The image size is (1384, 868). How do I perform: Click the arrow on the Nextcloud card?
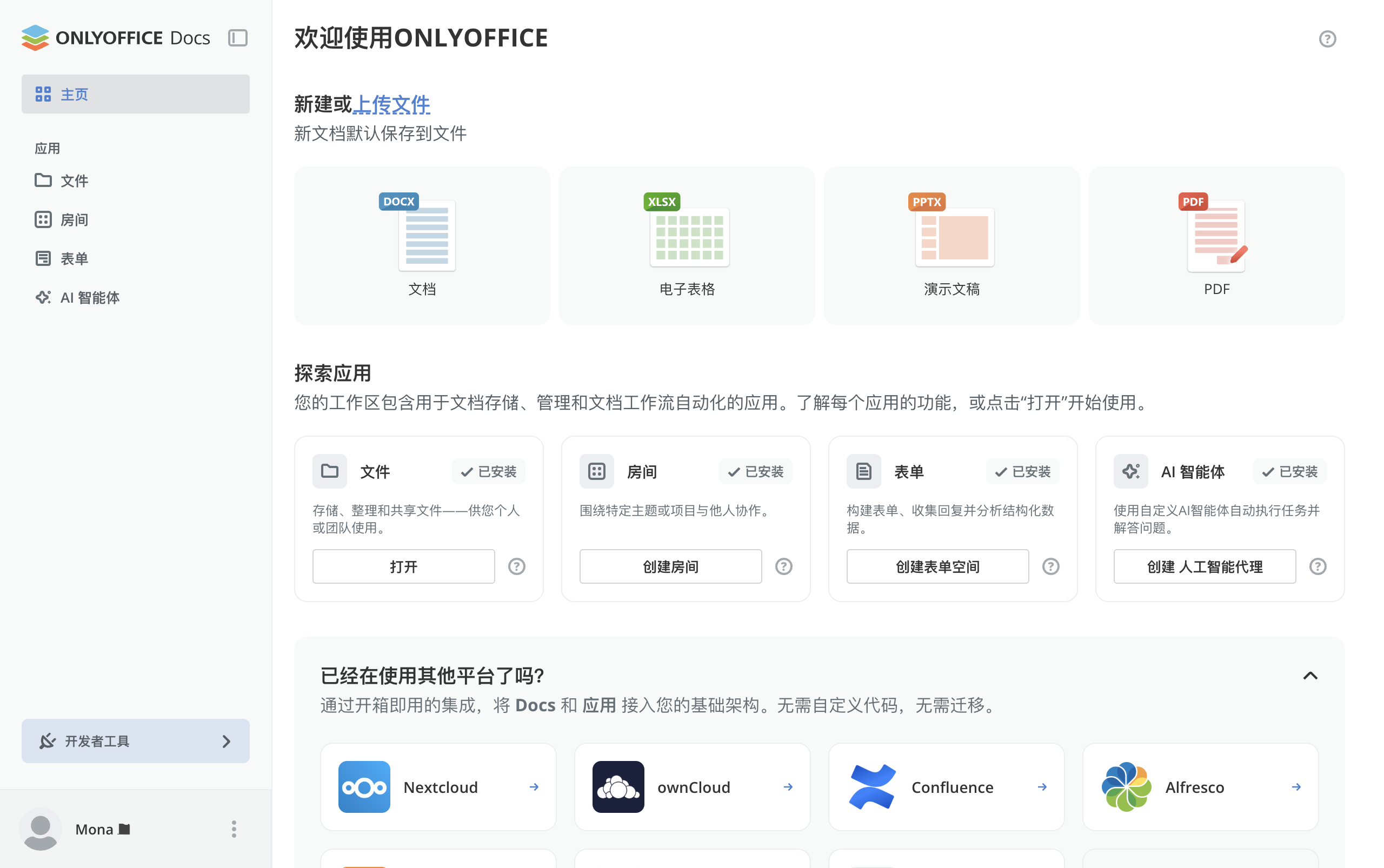[534, 786]
